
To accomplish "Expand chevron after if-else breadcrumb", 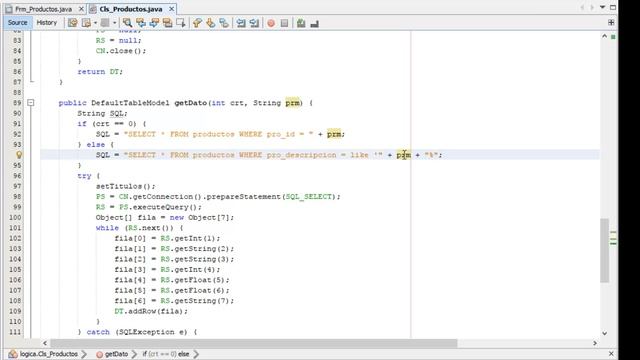I will pyautogui.click(x=196, y=354).
